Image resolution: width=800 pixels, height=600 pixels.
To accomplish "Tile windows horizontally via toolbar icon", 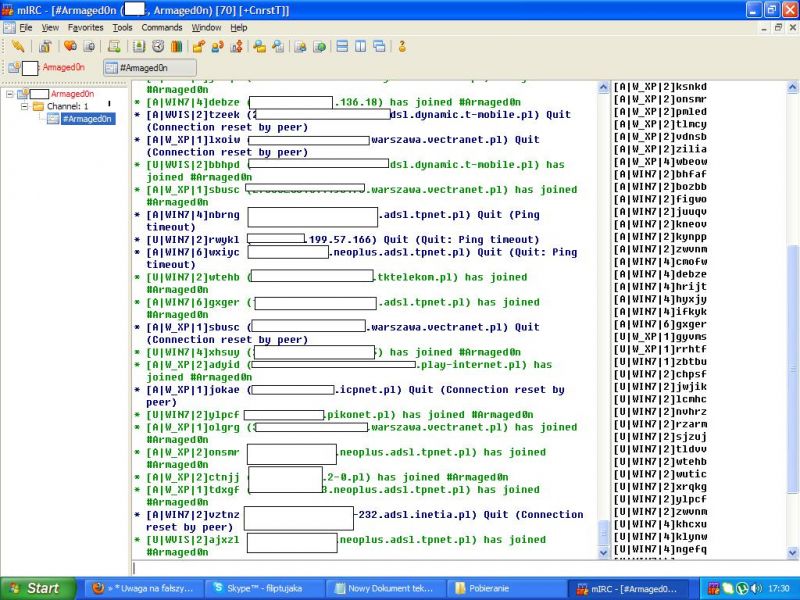I will (342, 47).
